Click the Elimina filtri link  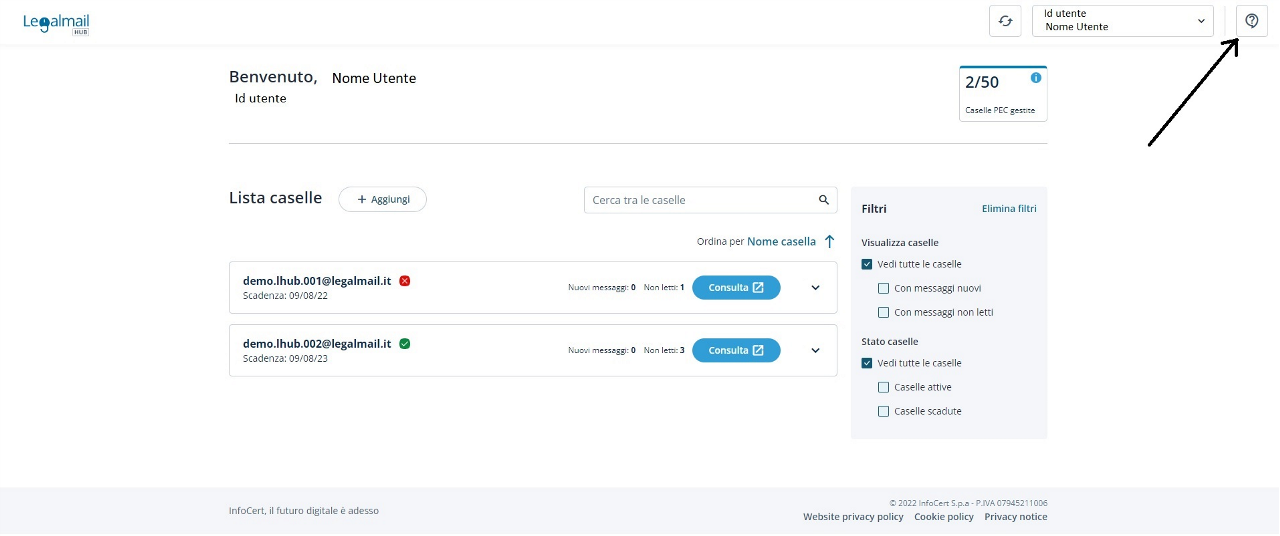click(x=1009, y=209)
